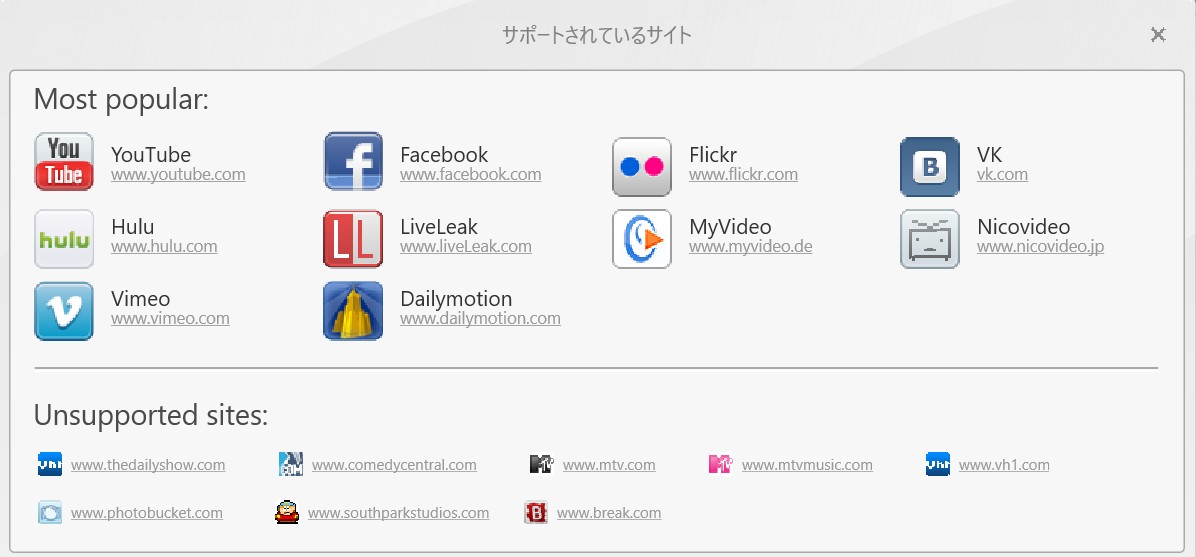This screenshot has width=1196, height=557.
Task: Click the Break.com red icon
Action: (536, 512)
